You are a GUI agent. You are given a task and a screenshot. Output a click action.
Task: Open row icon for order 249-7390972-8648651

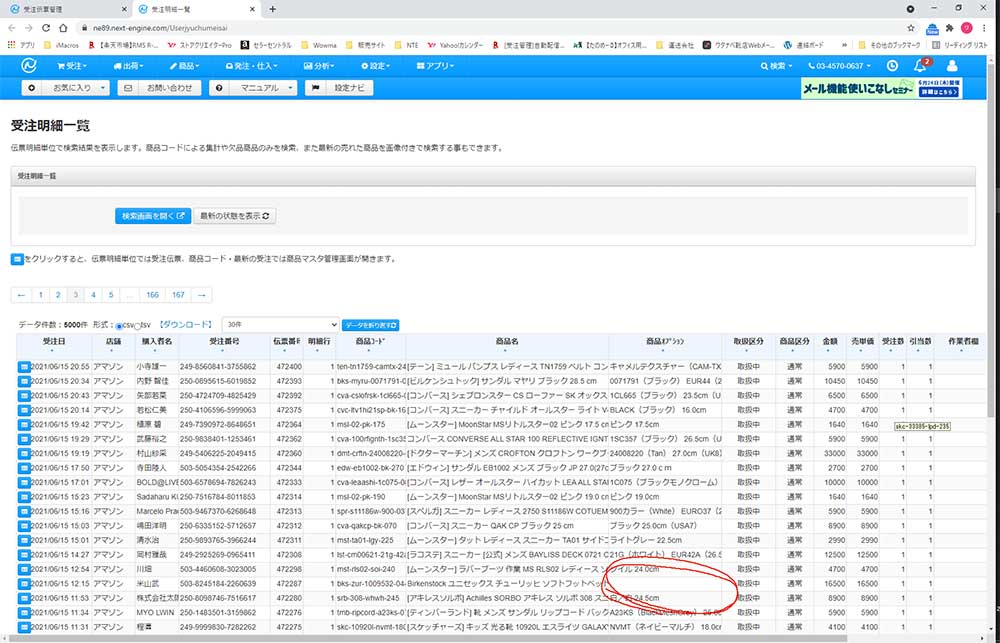(x=23, y=424)
